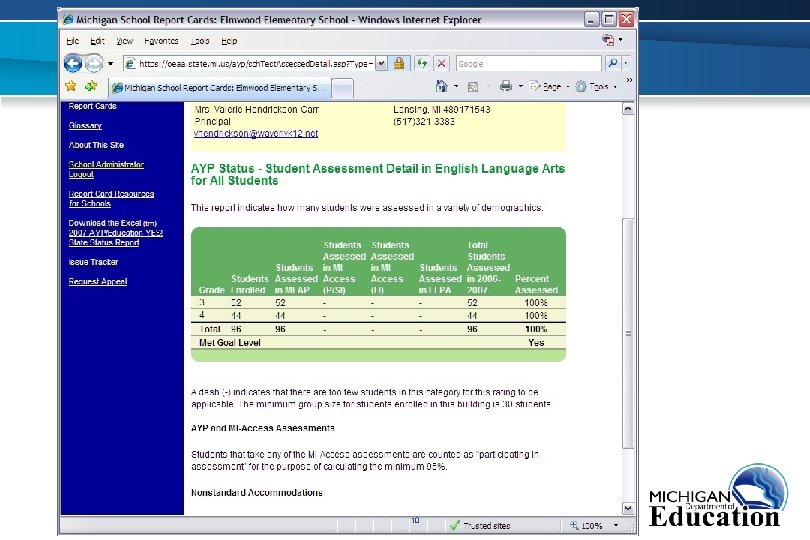Click the Trusted sites status indicator
Screen dimensions: 810x540
(x=480, y=526)
